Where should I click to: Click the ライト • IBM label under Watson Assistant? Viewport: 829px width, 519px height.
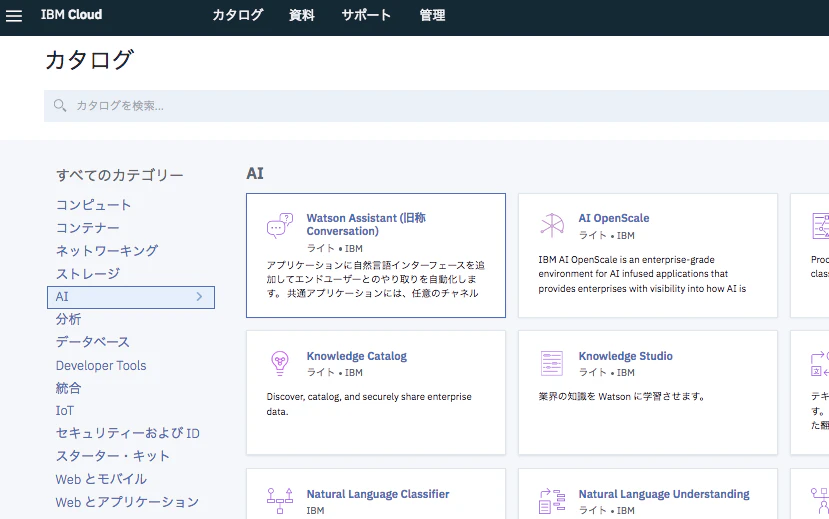pos(335,248)
